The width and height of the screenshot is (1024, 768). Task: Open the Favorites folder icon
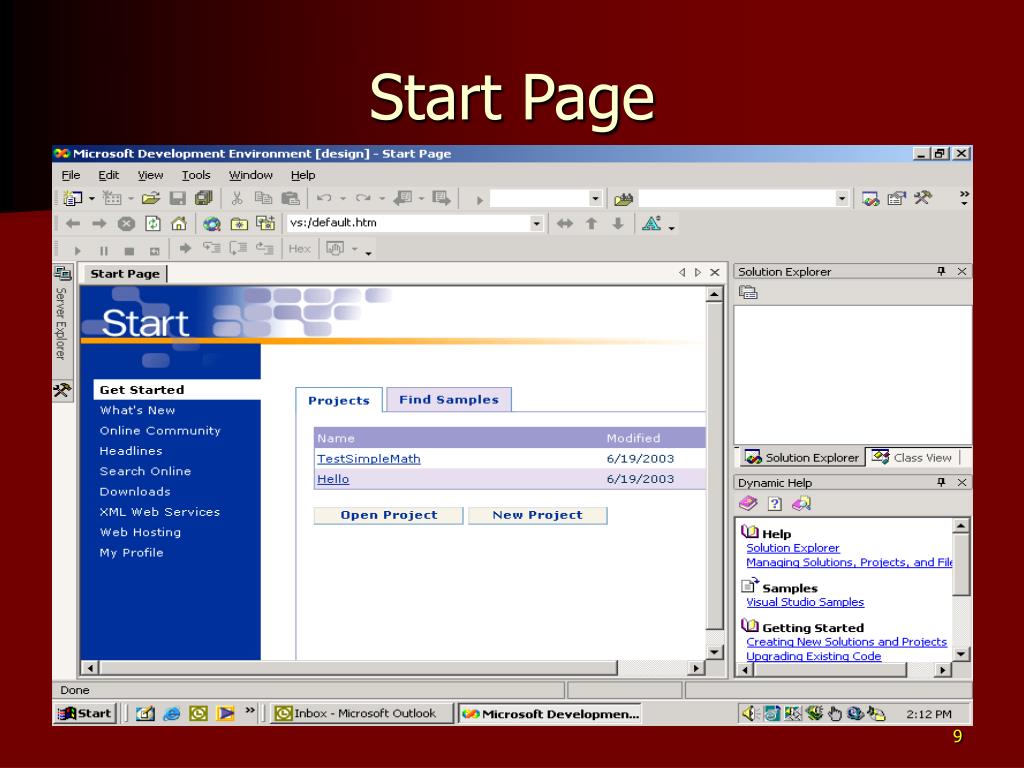(x=239, y=224)
